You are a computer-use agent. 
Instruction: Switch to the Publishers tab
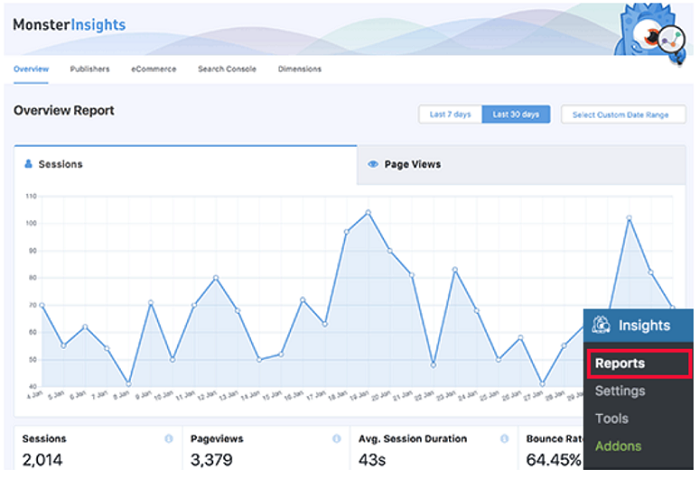[90, 69]
